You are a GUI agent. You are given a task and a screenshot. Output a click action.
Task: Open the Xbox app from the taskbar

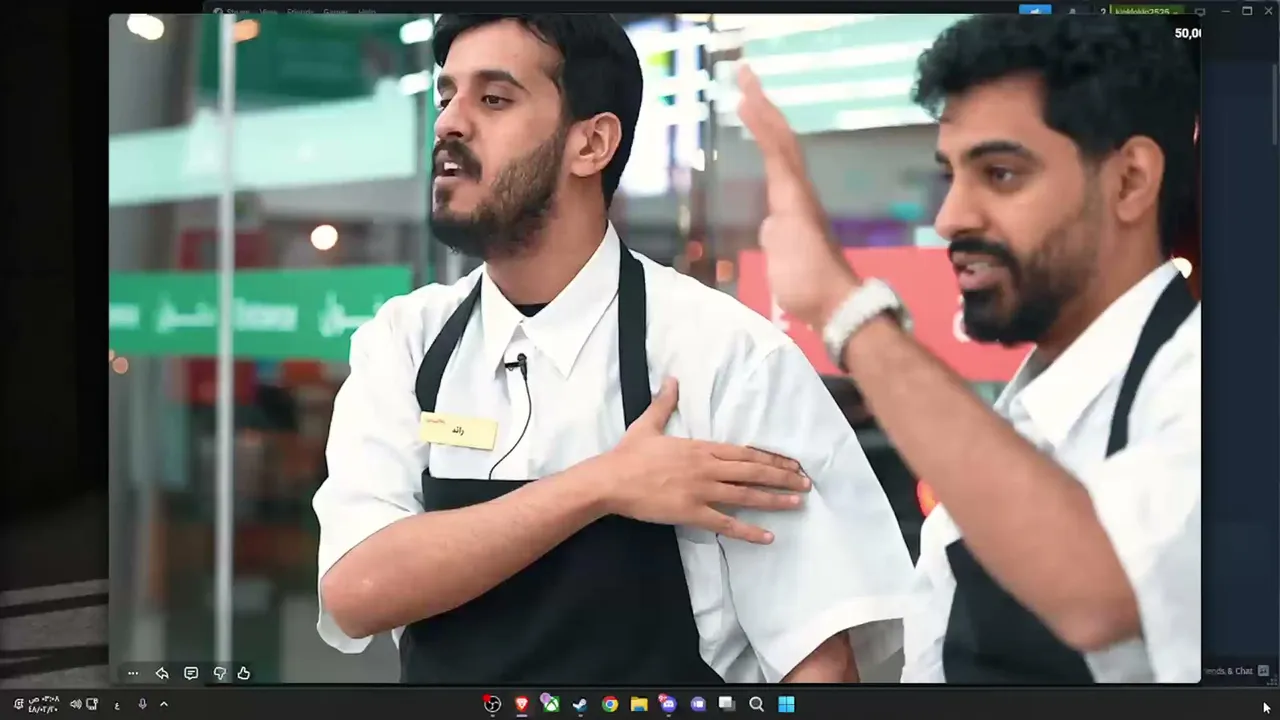(550, 704)
